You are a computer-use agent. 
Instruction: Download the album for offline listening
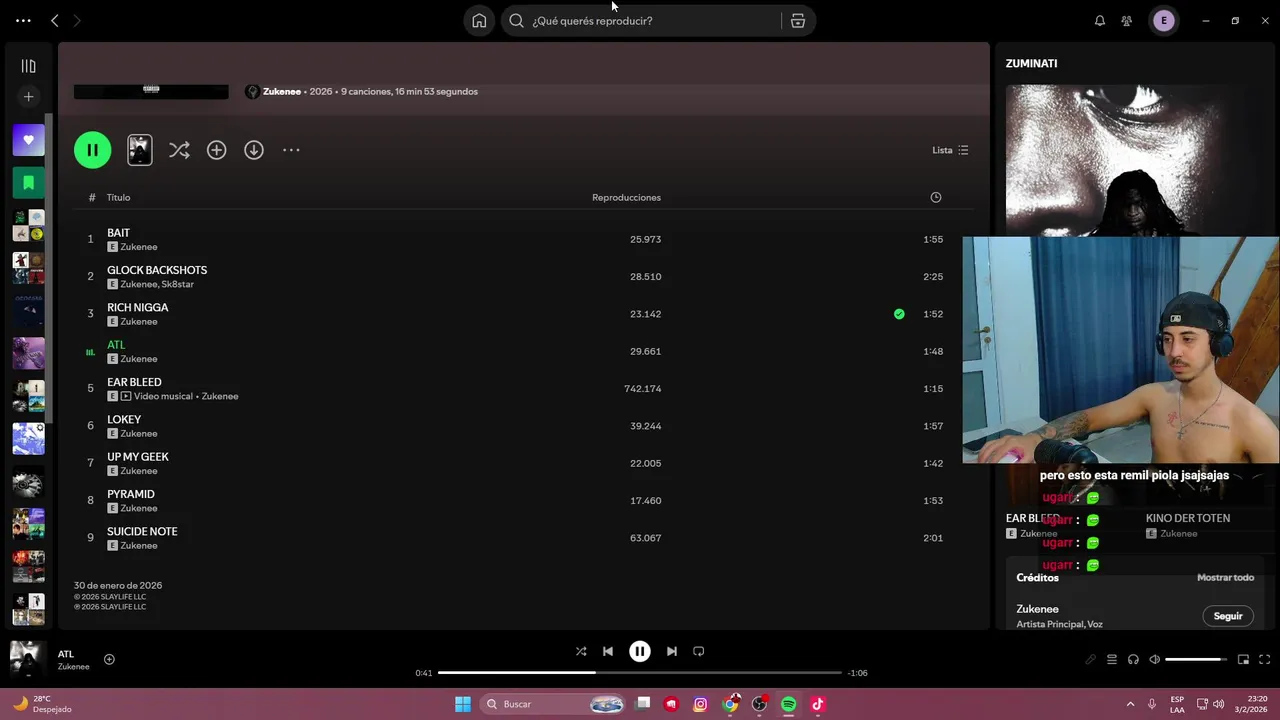[x=254, y=150]
